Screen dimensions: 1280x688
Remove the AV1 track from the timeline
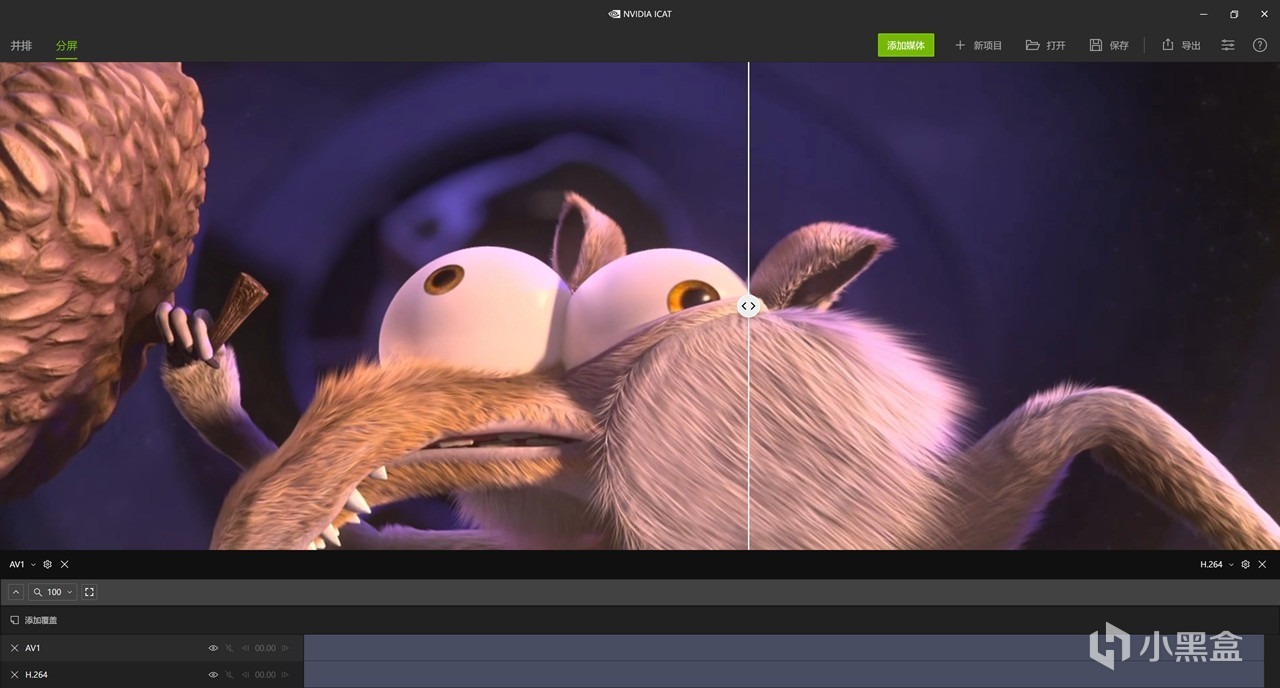pyautogui.click(x=14, y=648)
